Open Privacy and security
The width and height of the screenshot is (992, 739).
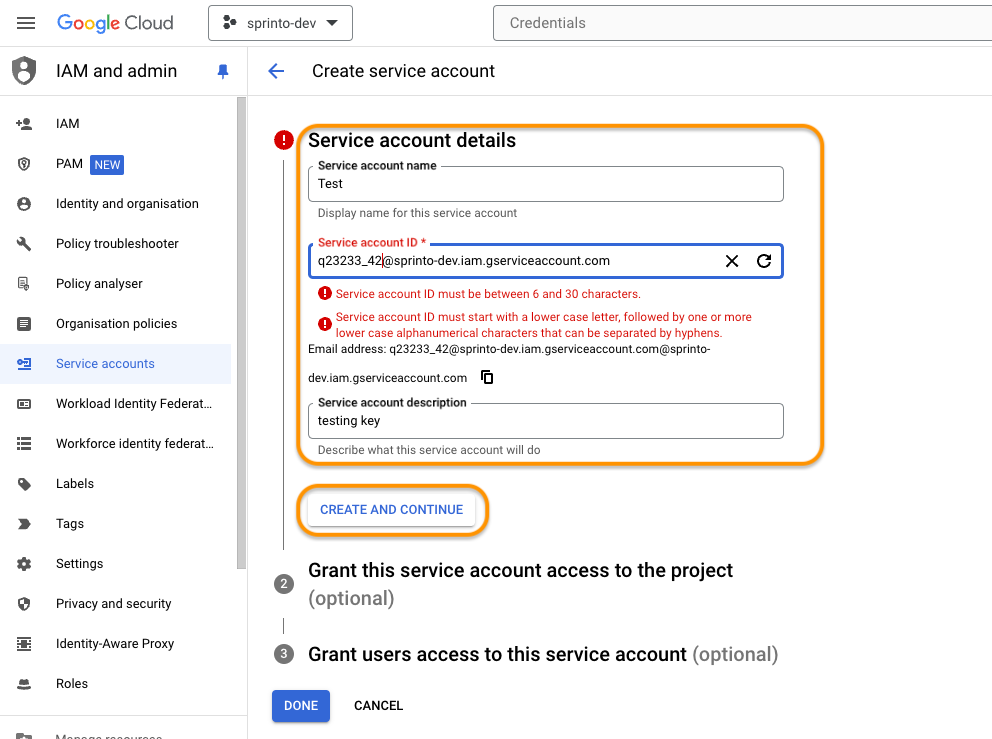coord(116,604)
